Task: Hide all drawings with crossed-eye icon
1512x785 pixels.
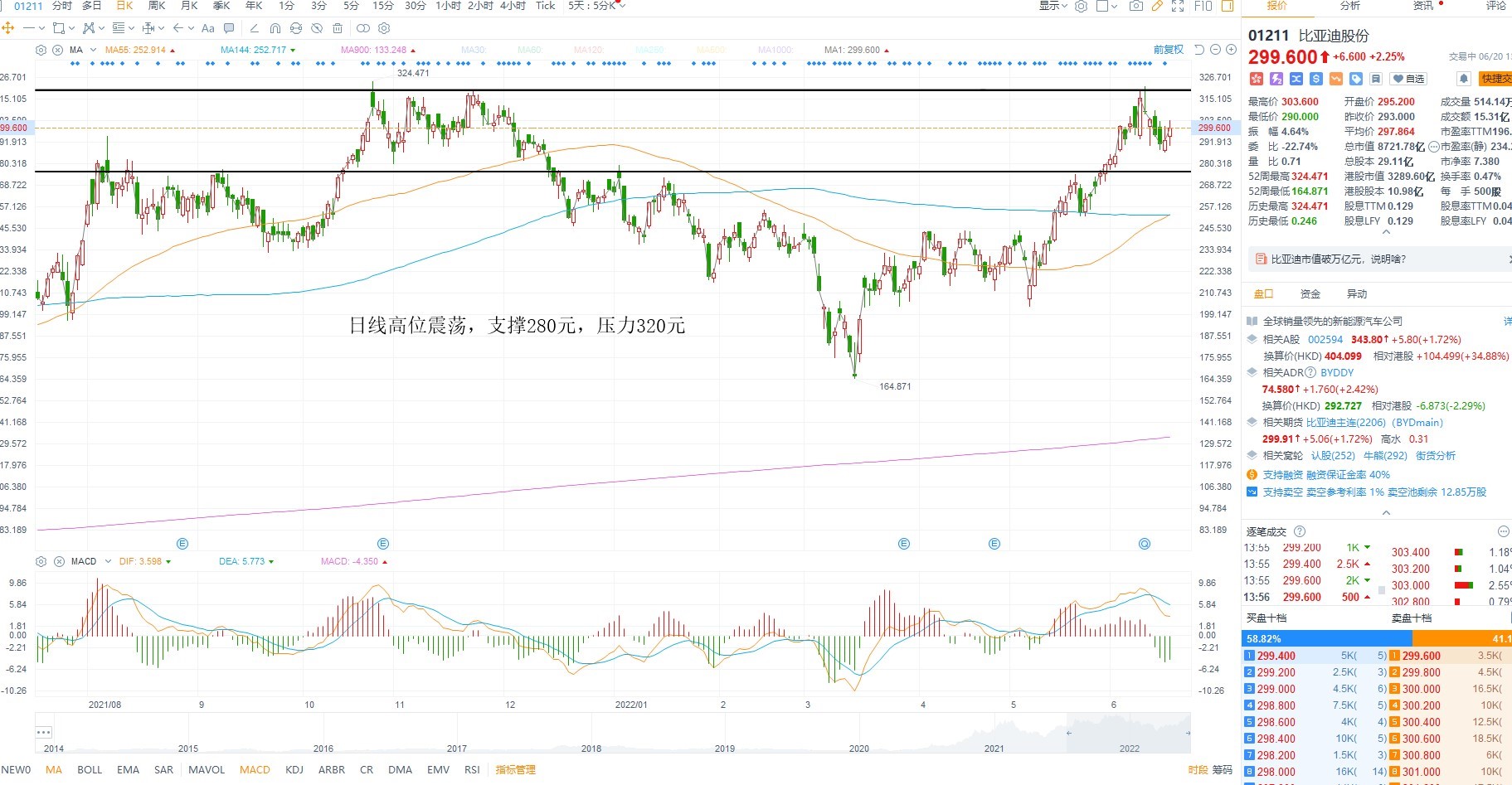Action: coord(317,28)
